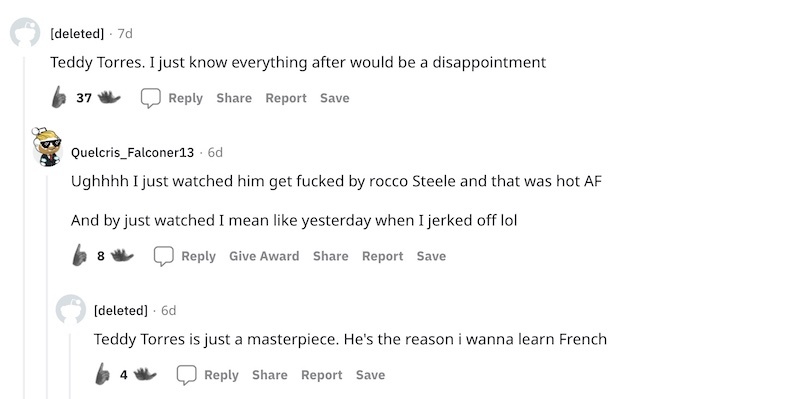Share the top comment about Teddy Torres
The height and width of the screenshot is (399, 800).
[234, 98]
